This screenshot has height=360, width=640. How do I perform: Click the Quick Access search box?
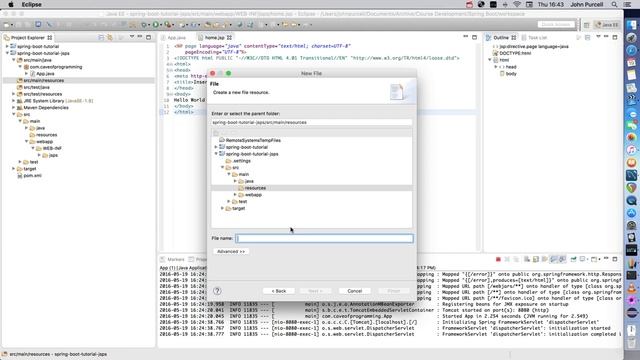pyautogui.click(x=556, y=25)
